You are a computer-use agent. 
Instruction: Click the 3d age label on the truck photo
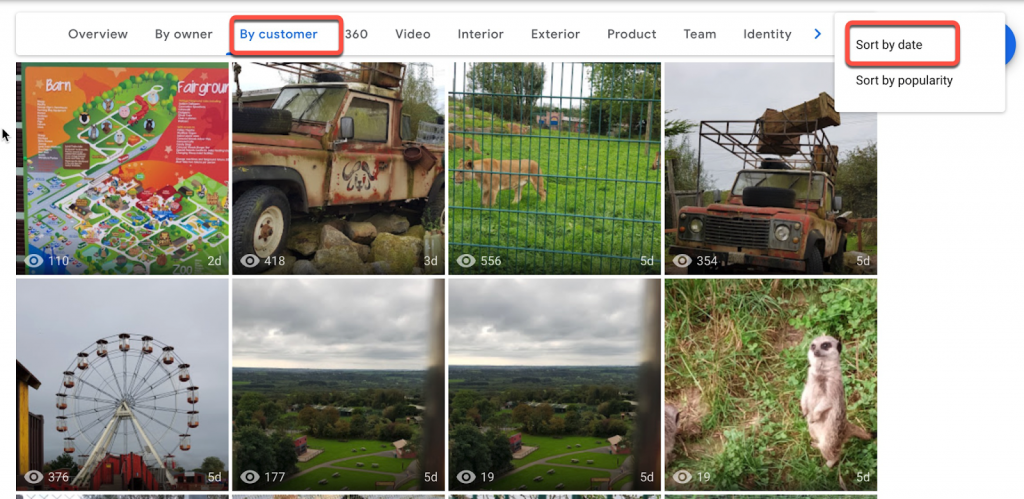pos(430,261)
